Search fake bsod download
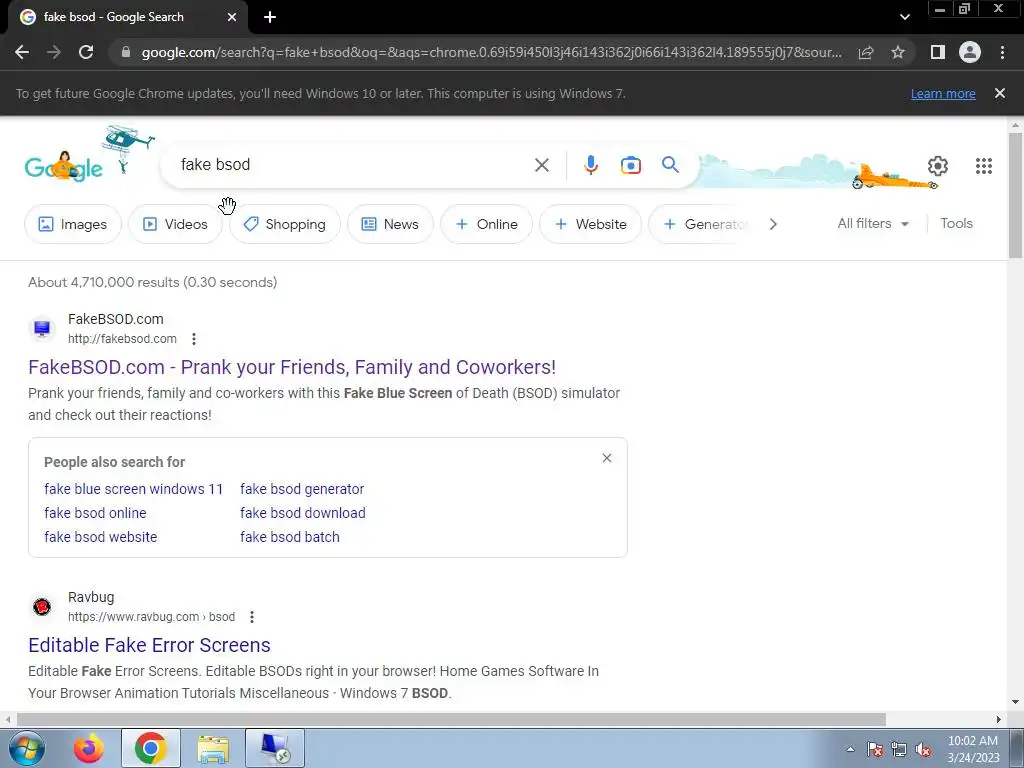 point(302,513)
